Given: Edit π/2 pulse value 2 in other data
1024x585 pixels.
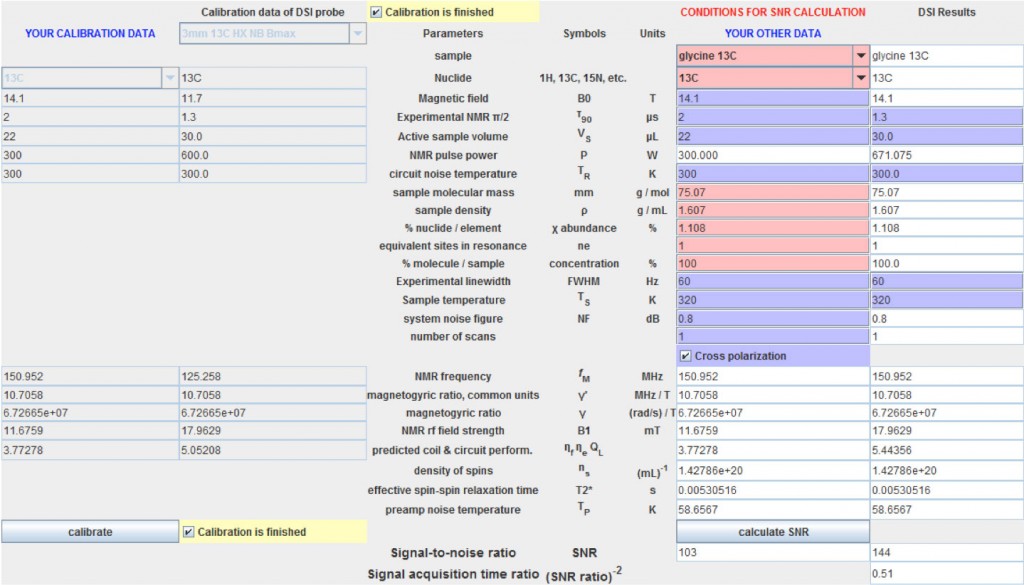Looking at the screenshot, I should [773, 117].
